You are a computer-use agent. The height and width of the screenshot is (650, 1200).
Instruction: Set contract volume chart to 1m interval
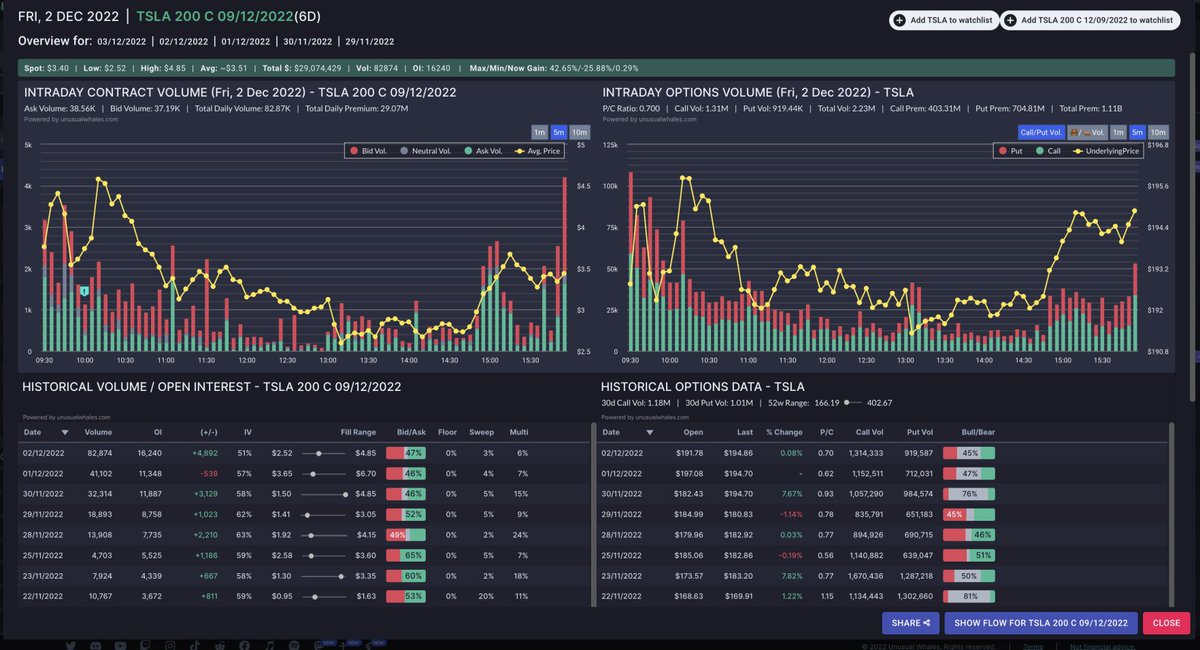[539, 132]
